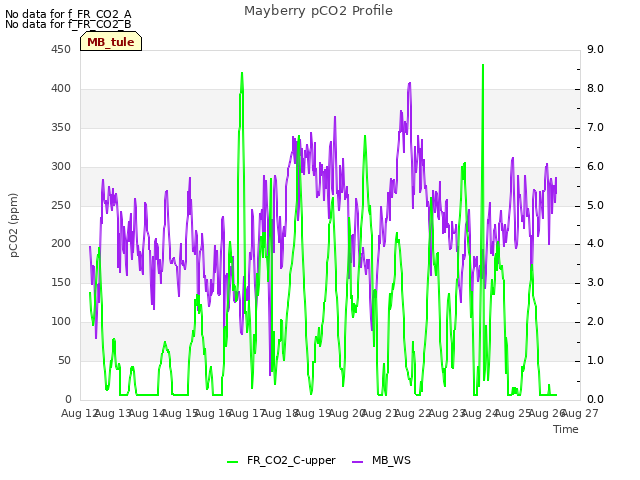640x480 pixels.
Task: Click the 3.0 right axis tick label
Action: click(596, 282)
